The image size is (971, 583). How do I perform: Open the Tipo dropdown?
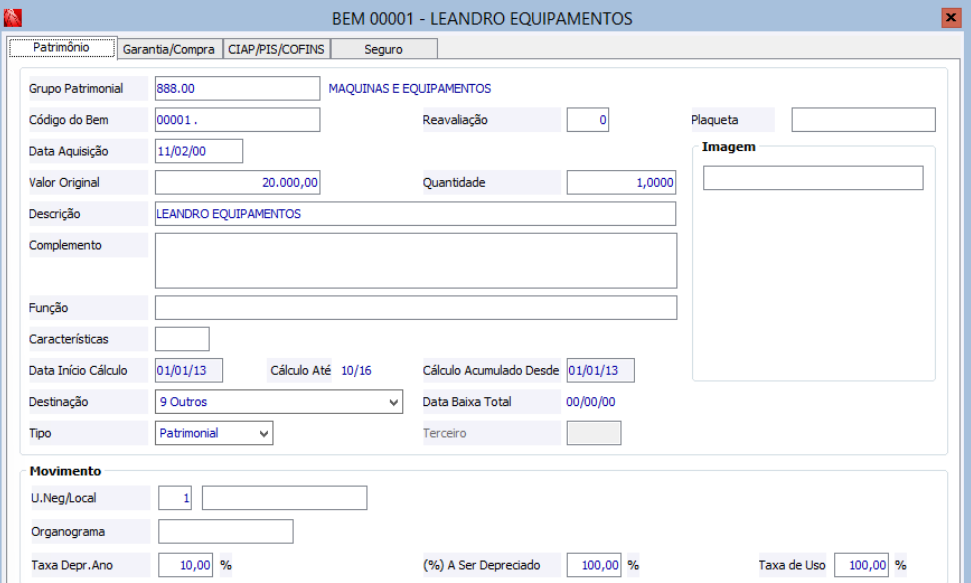214,433
